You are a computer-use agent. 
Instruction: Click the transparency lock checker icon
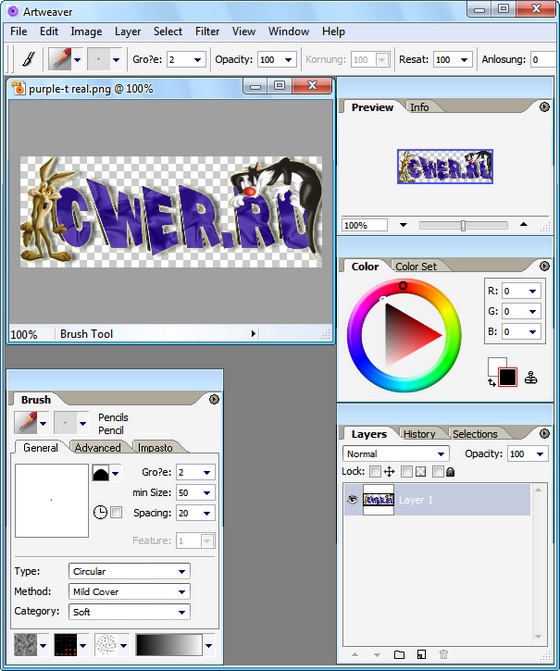tap(421, 472)
